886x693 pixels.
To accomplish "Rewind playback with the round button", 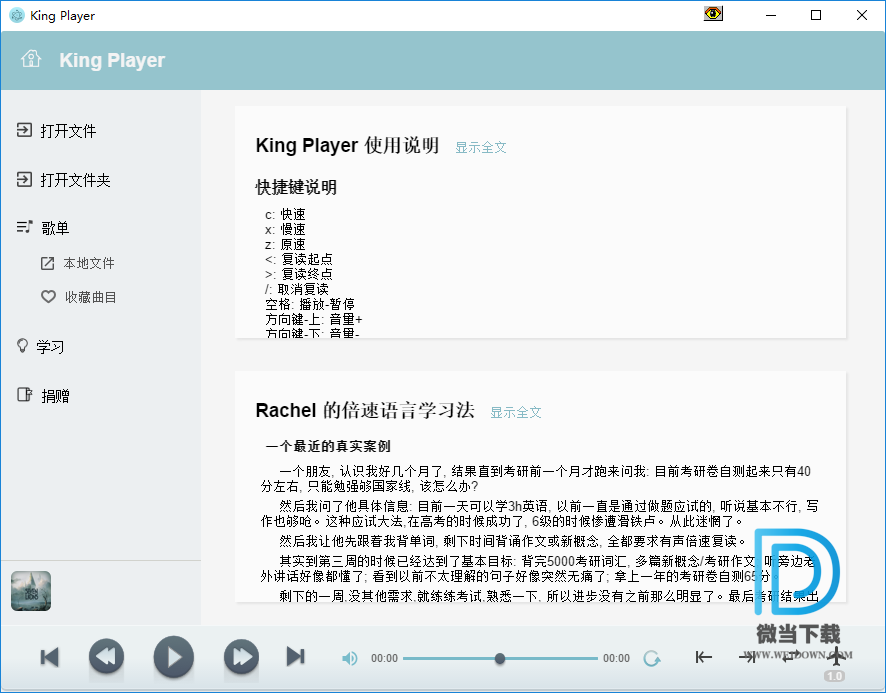I will pos(106,657).
